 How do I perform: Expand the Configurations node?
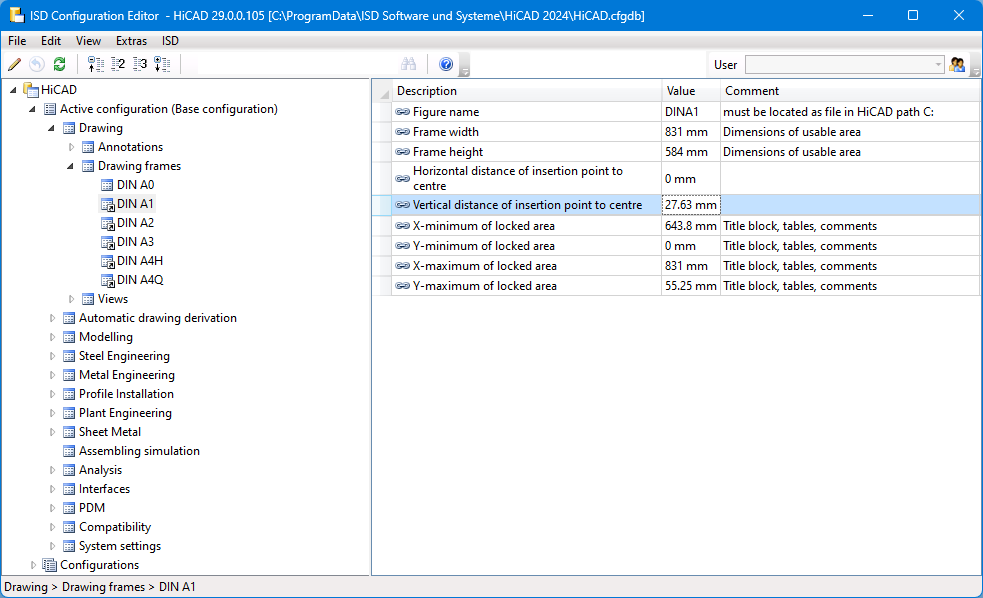tap(33, 565)
